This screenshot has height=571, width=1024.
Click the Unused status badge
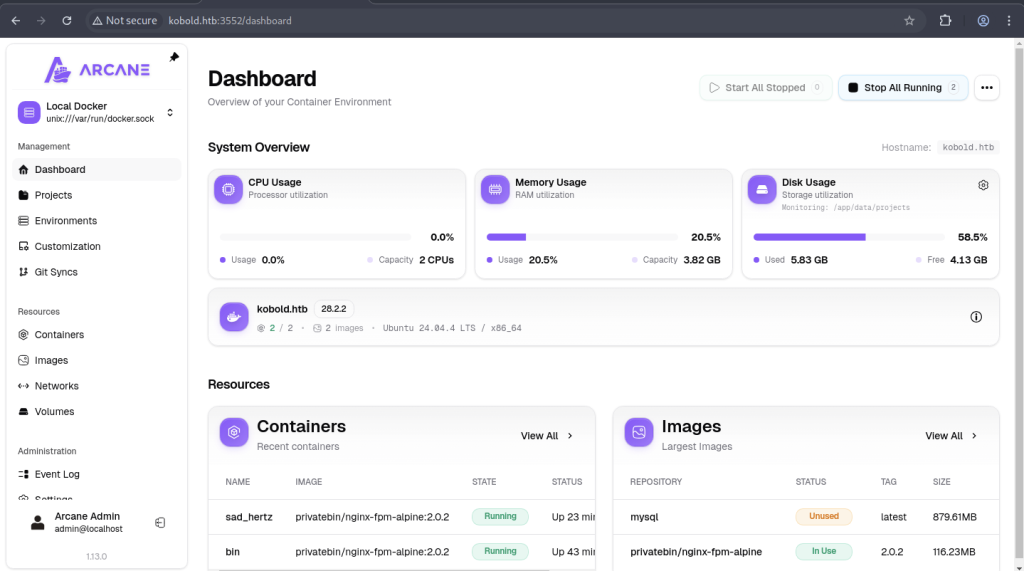click(x=824, y=516)
